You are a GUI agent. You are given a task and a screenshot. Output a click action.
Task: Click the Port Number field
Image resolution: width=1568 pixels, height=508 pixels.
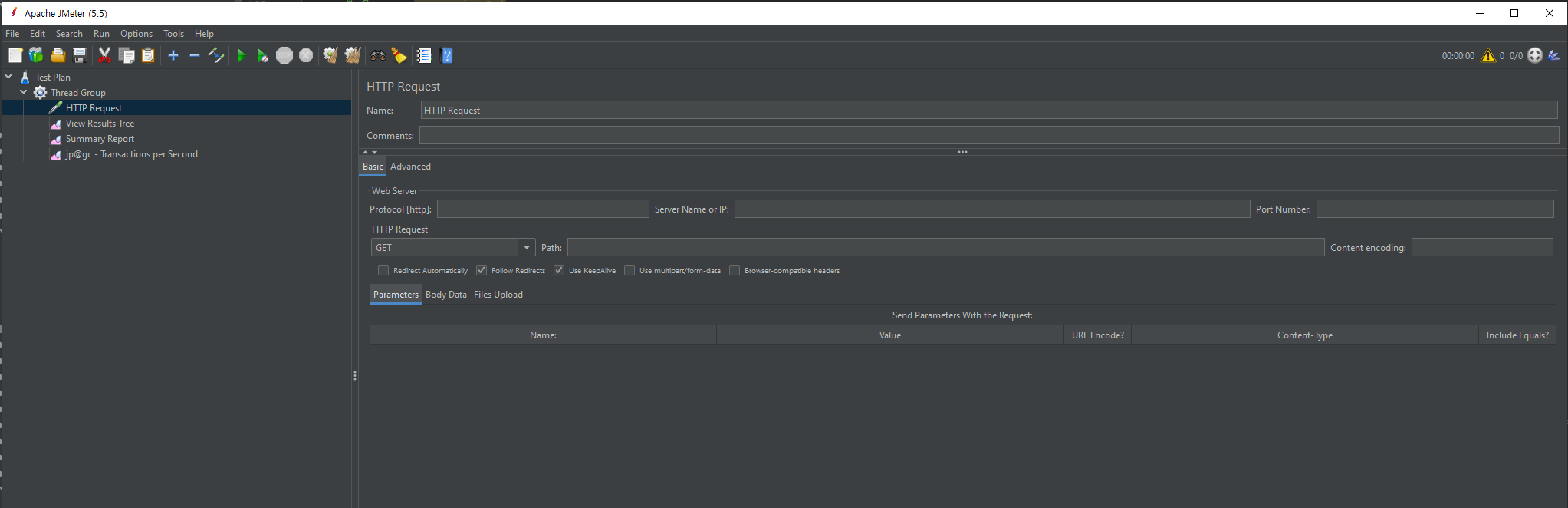tap(1435, 209)
